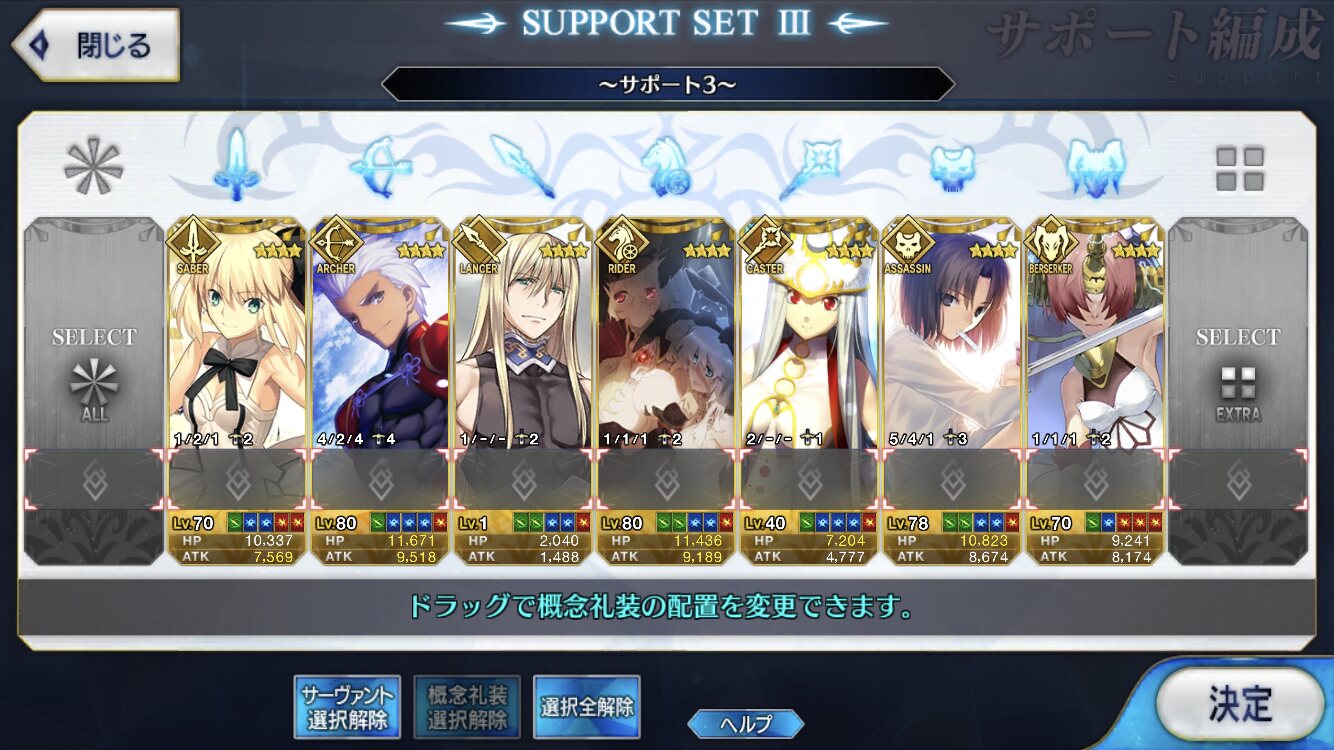Open the empty EXTRA slot SELECT card
The height and width of the screenshot is (750, 1334).
click(1238, 391)
